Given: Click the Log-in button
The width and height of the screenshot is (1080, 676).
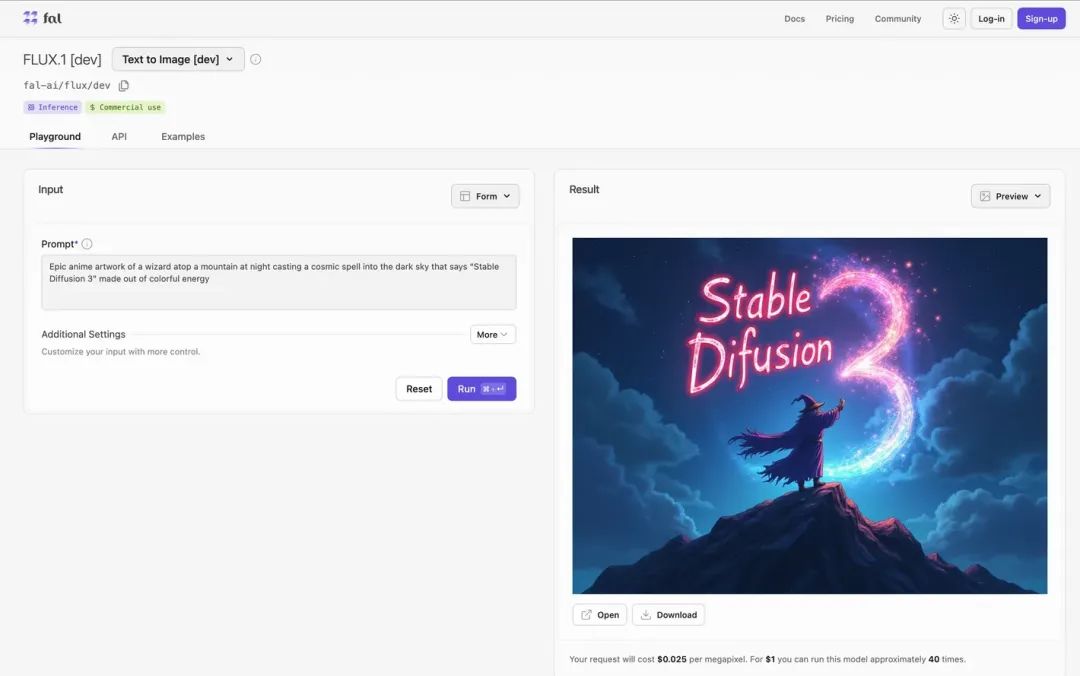Looking at the screenshot, I should point(991,19).
